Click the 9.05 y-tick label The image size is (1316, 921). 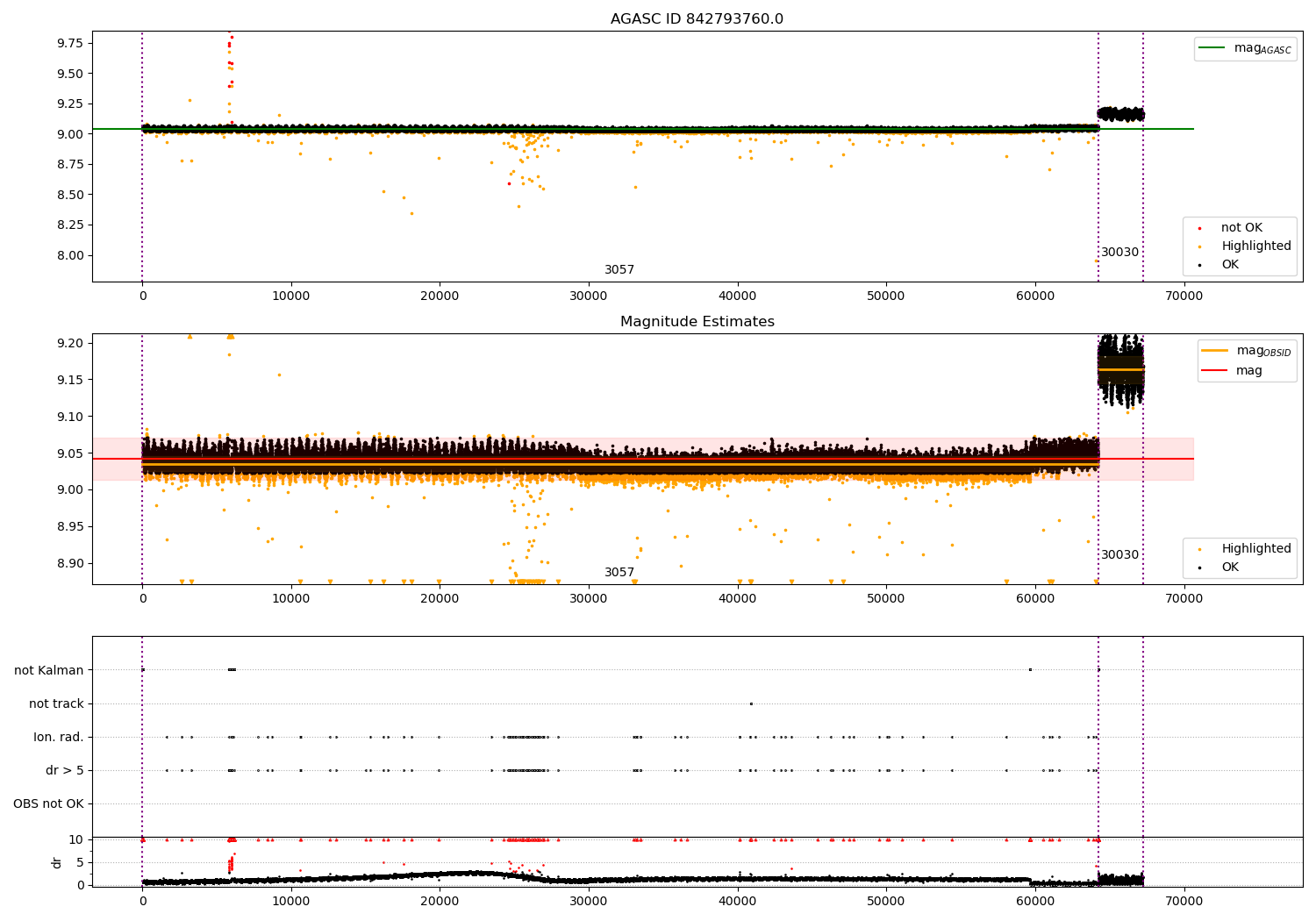[70, 454]
